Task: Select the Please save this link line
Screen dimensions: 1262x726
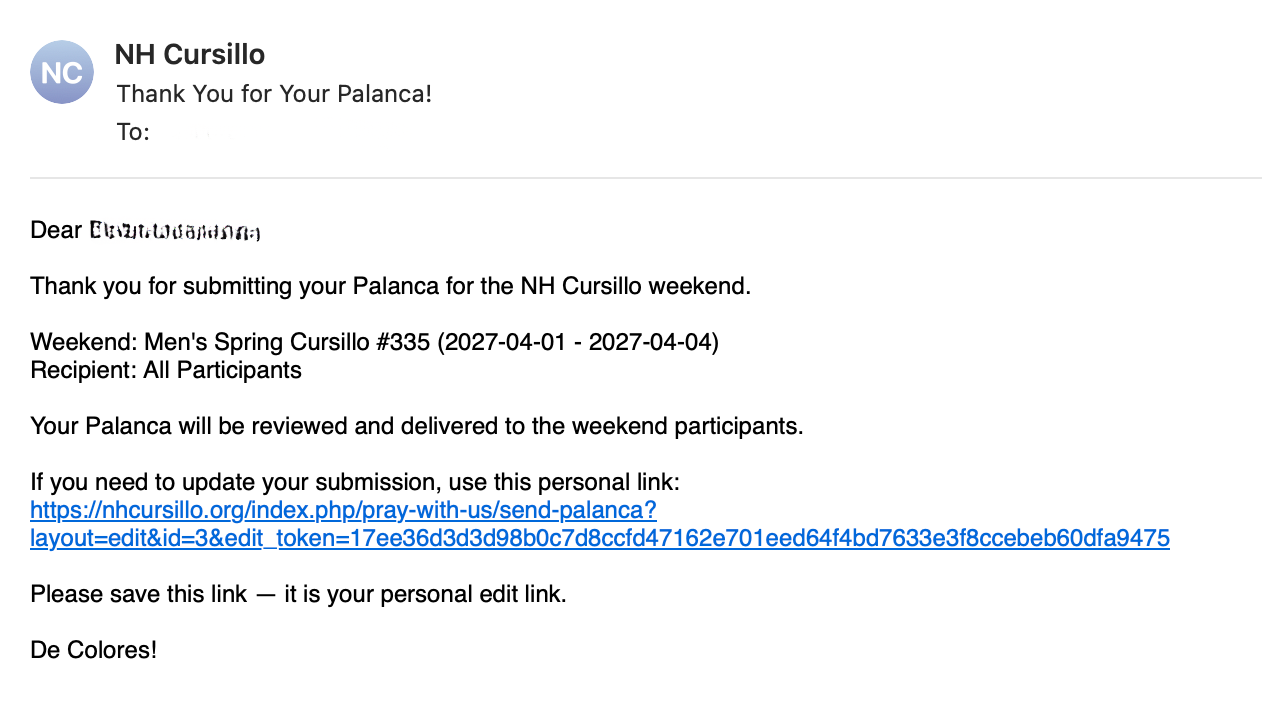Action: click(x=298, y=595)
